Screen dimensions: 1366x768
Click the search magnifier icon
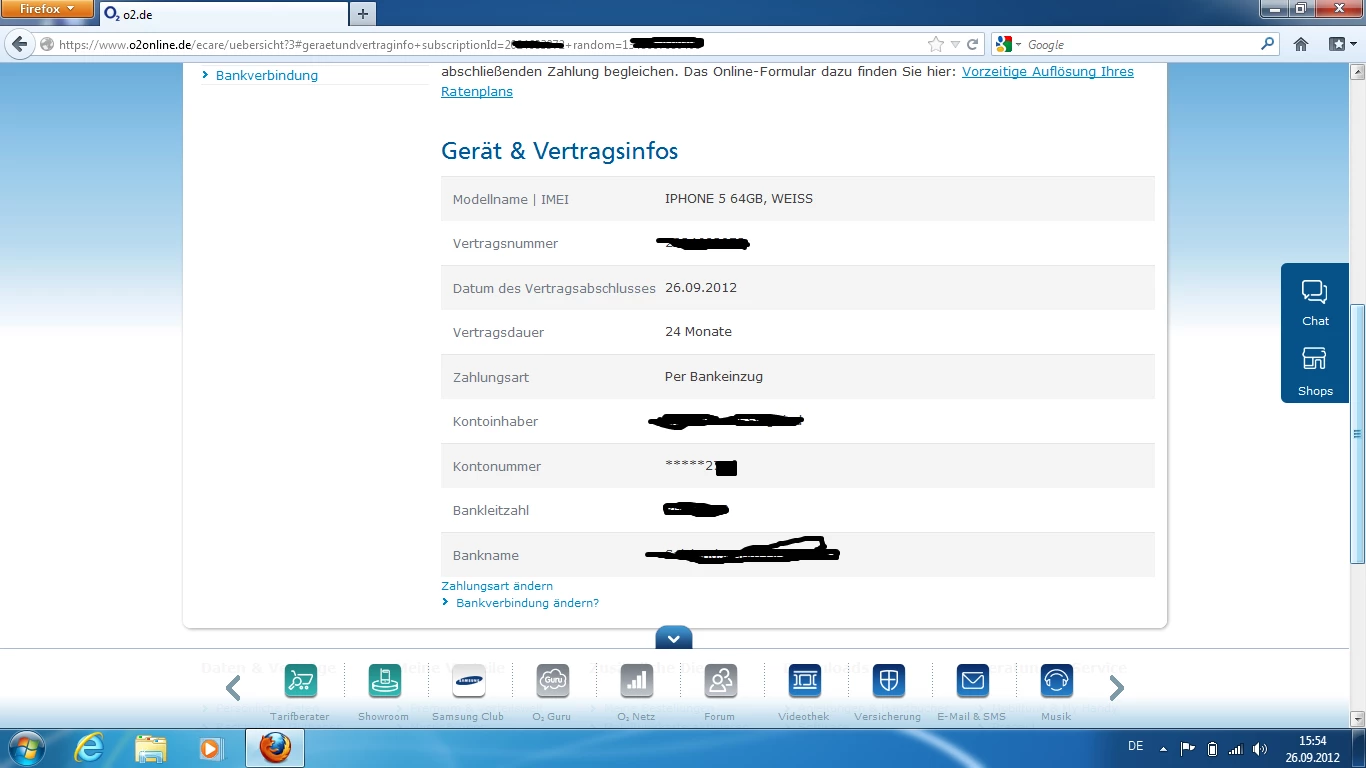click(1268, 44)
